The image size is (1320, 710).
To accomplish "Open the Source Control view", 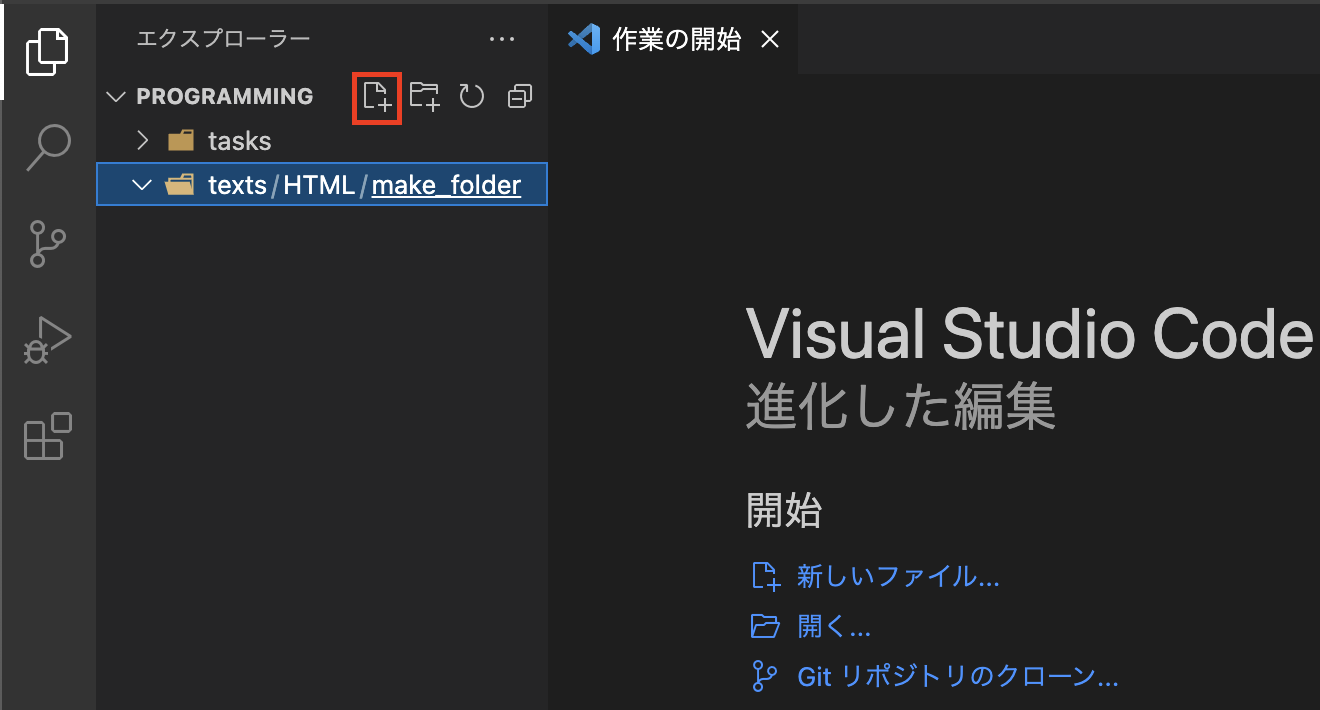I will point(48,243).
